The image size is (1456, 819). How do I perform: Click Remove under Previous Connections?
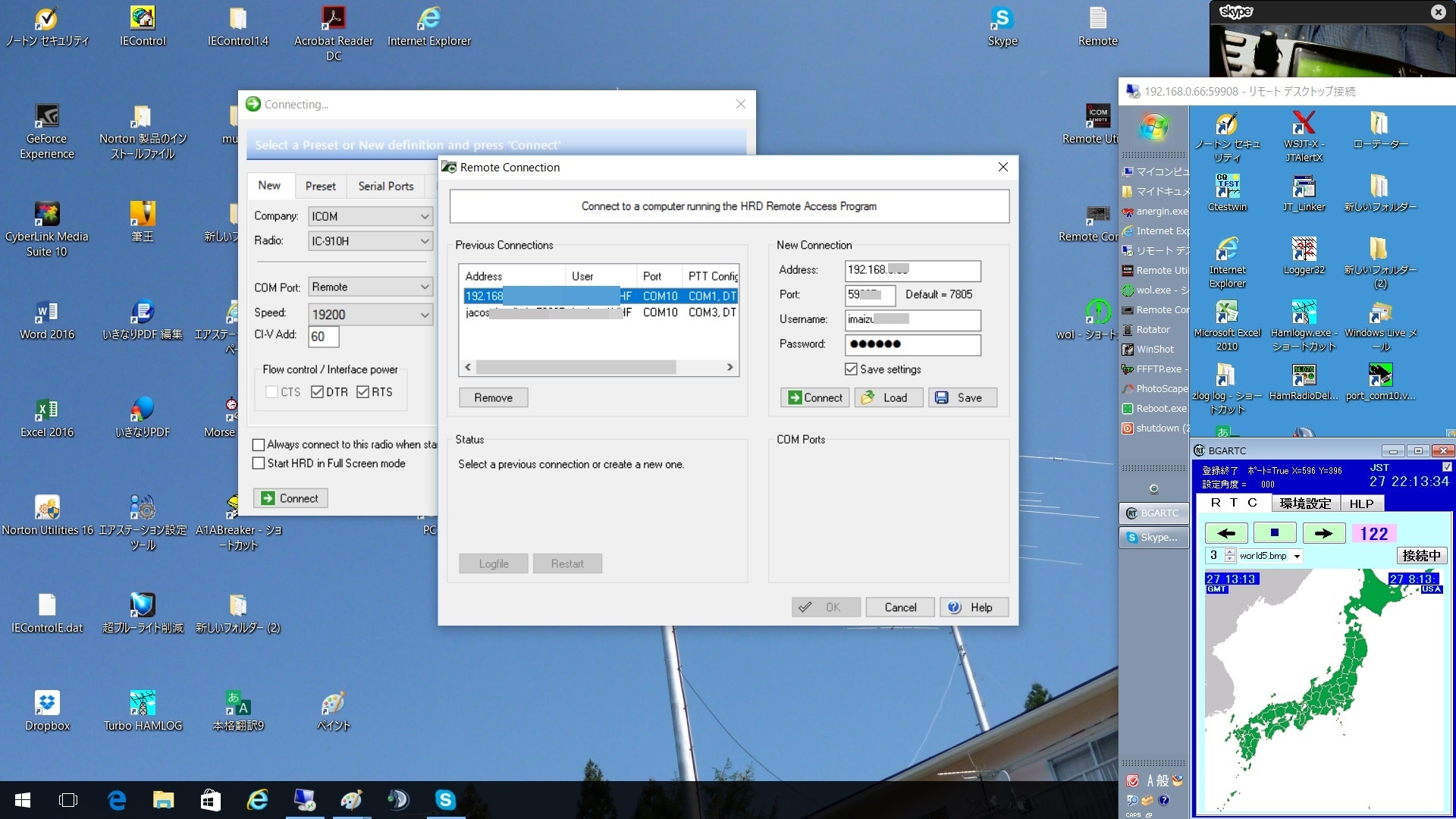pyautogui.click(x=493, y=397)
